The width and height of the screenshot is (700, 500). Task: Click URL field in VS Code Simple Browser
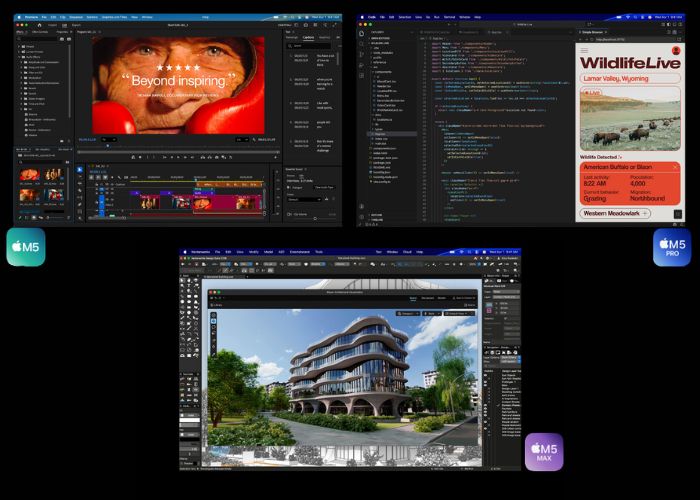coord(634,39)
